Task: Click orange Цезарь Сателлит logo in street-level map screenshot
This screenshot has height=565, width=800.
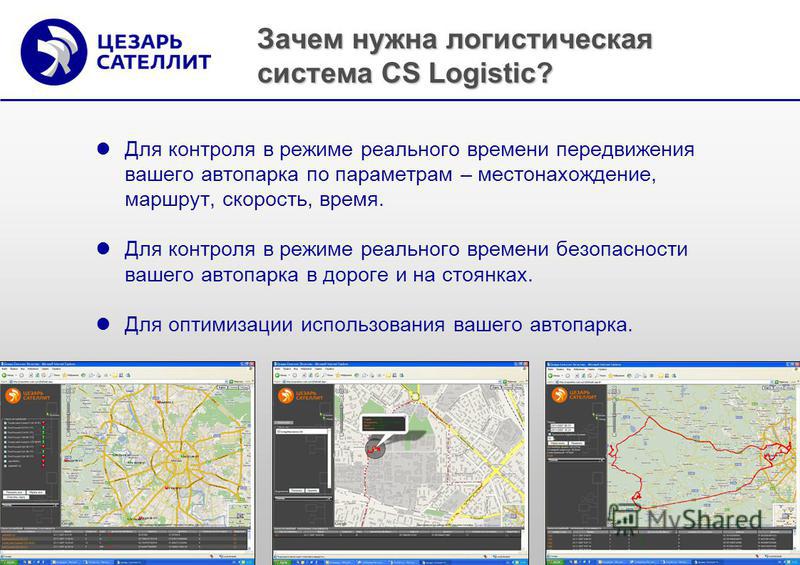Action: (x=301, y=396)
